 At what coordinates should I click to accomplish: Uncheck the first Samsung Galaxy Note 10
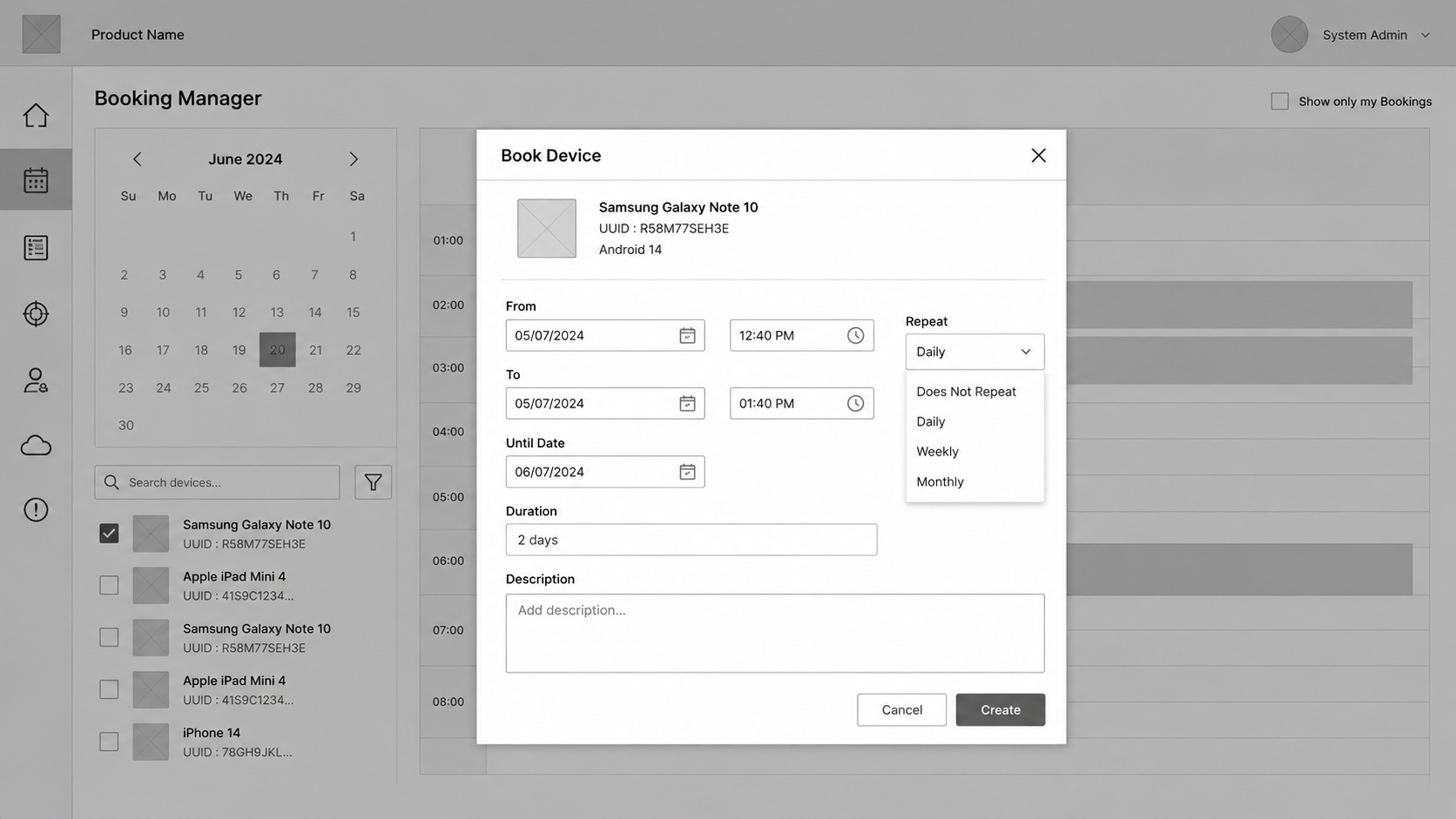(x=109, y=534)
